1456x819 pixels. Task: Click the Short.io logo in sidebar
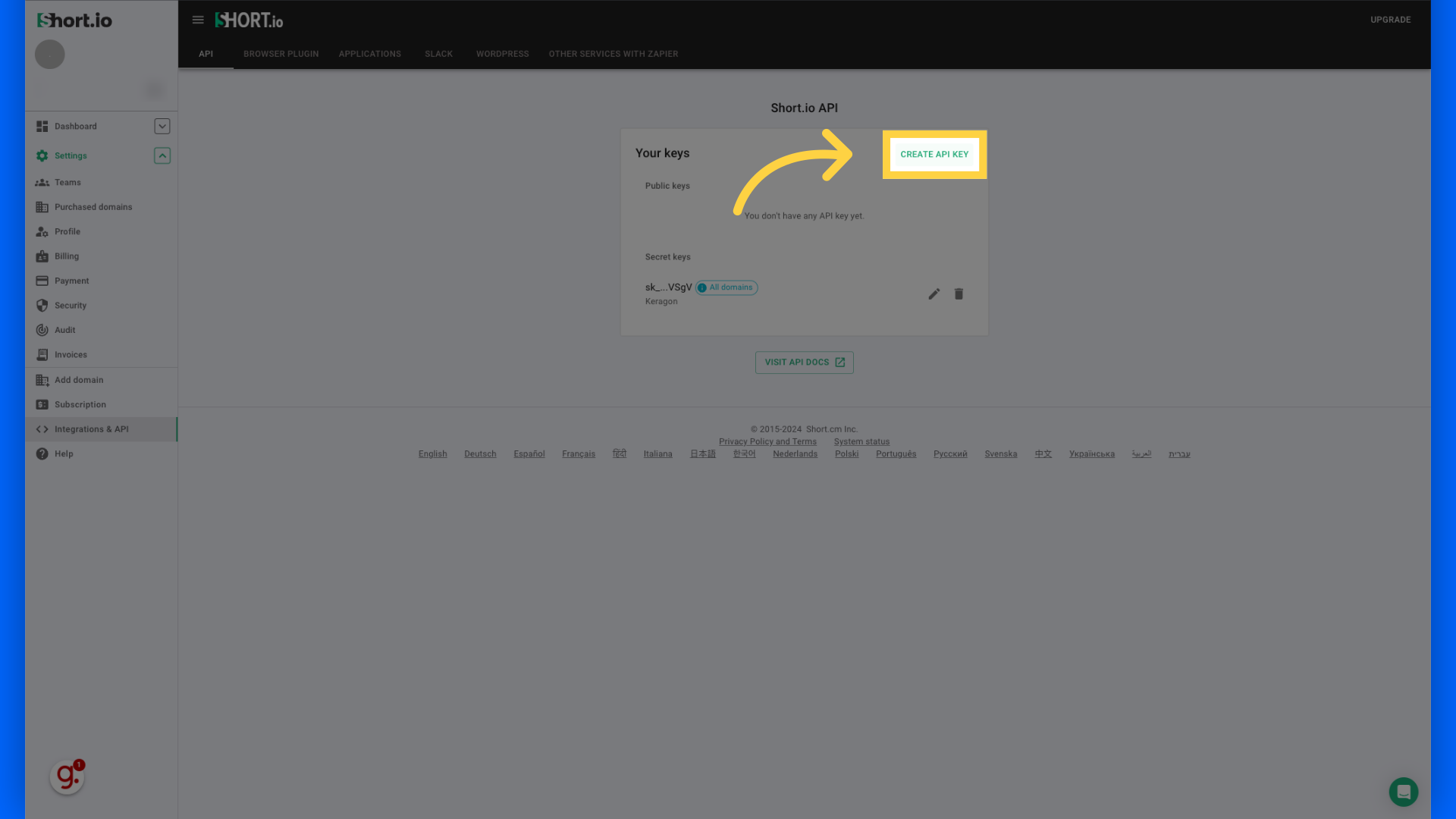click(x=74, y=20)
